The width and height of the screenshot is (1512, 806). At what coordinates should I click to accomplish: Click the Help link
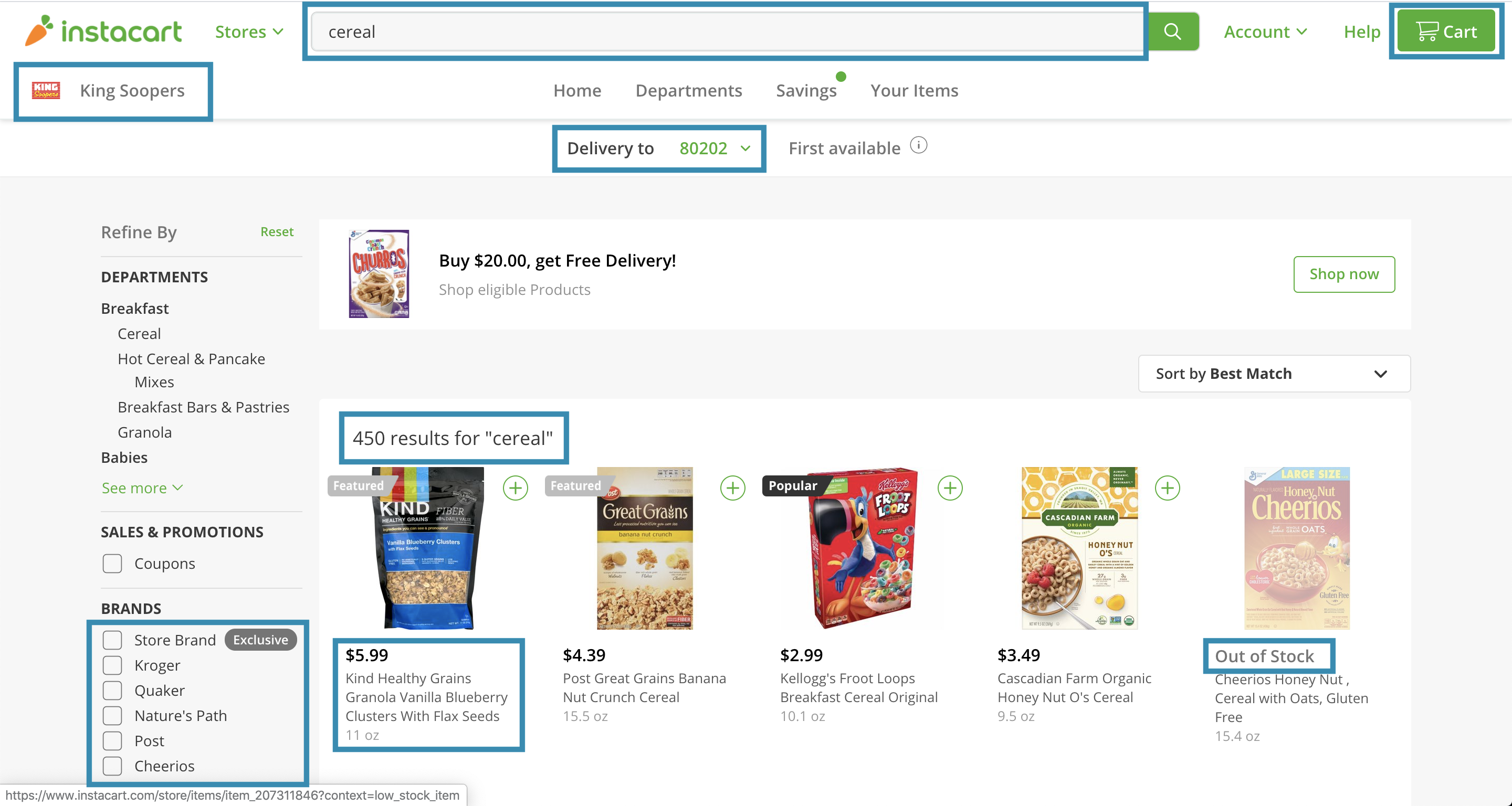[1362, 31]
